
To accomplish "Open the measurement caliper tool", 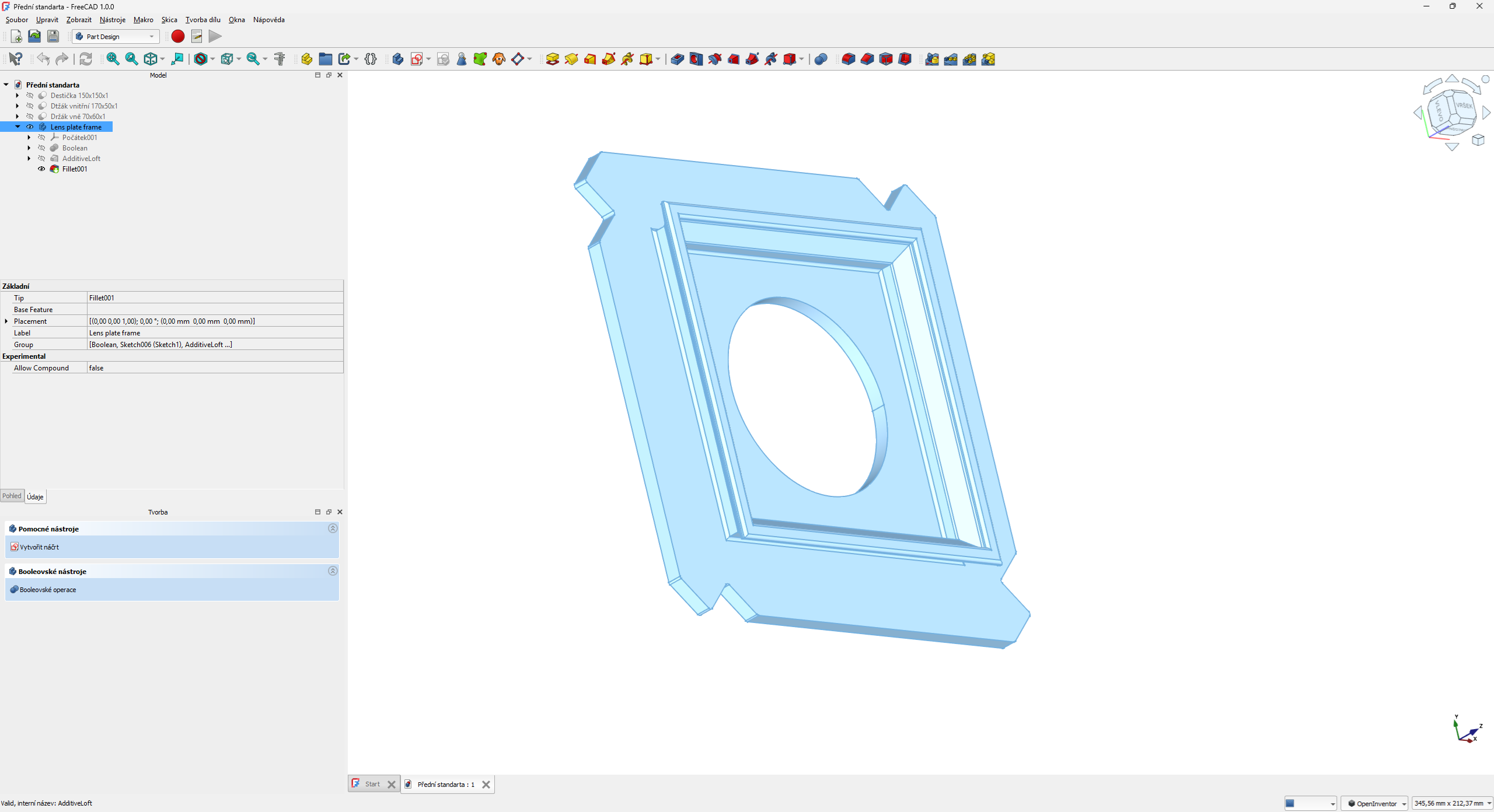I will click(x=279, y=59).
